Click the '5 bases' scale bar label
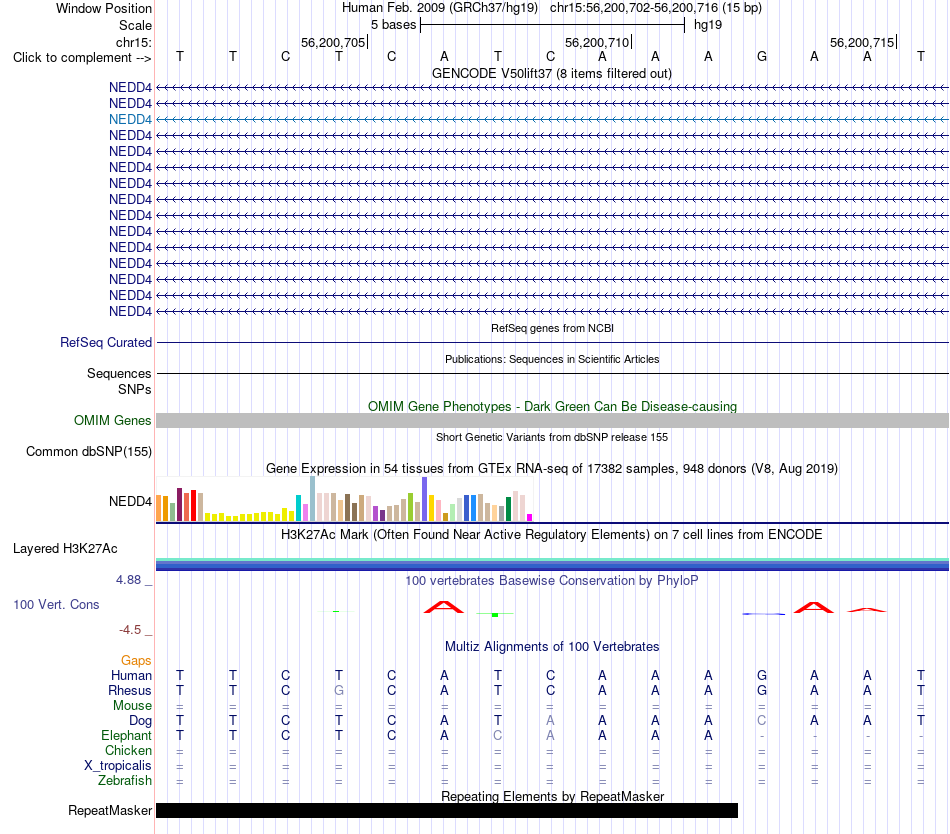950x834 pixels. (x=393, y=25)
